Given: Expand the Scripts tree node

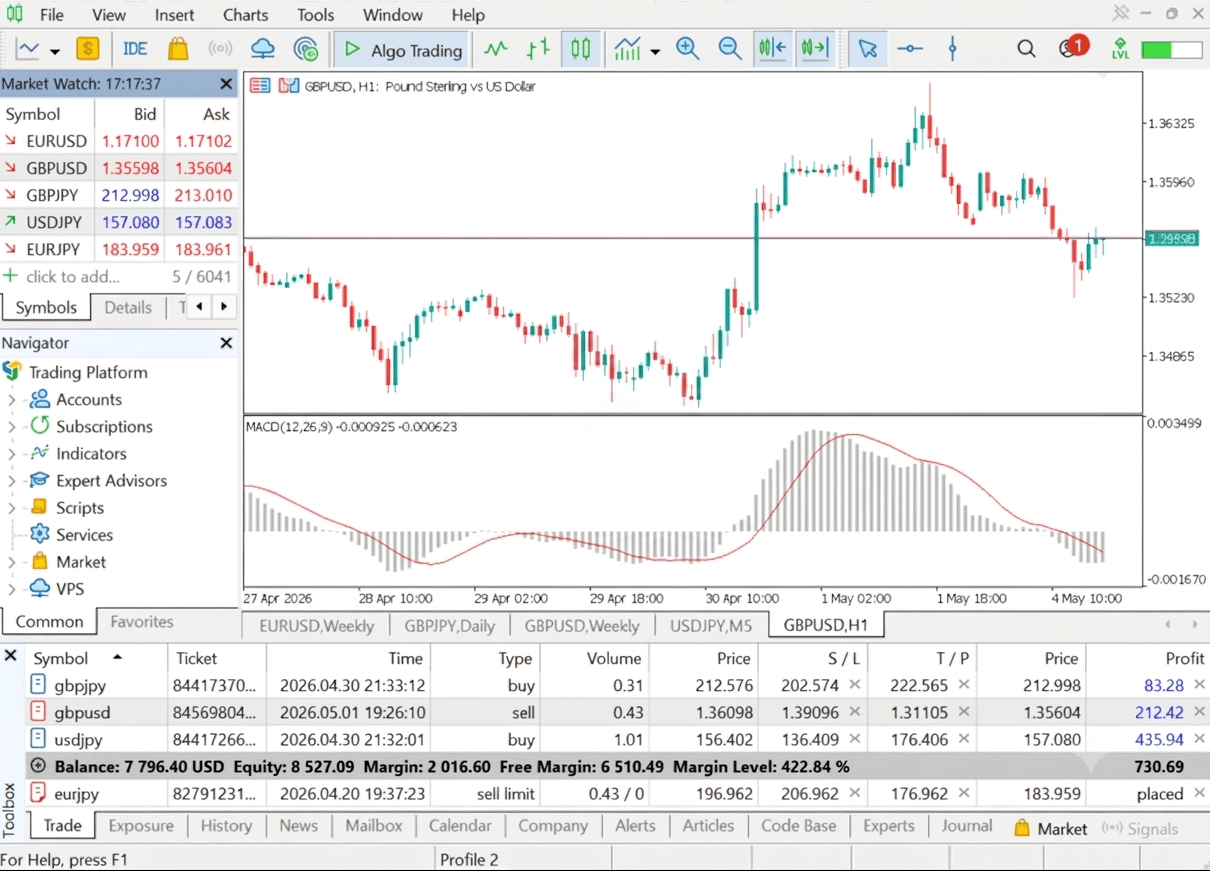Looking at the screenshot, I should pyautogui.click(x=11, y=508).
